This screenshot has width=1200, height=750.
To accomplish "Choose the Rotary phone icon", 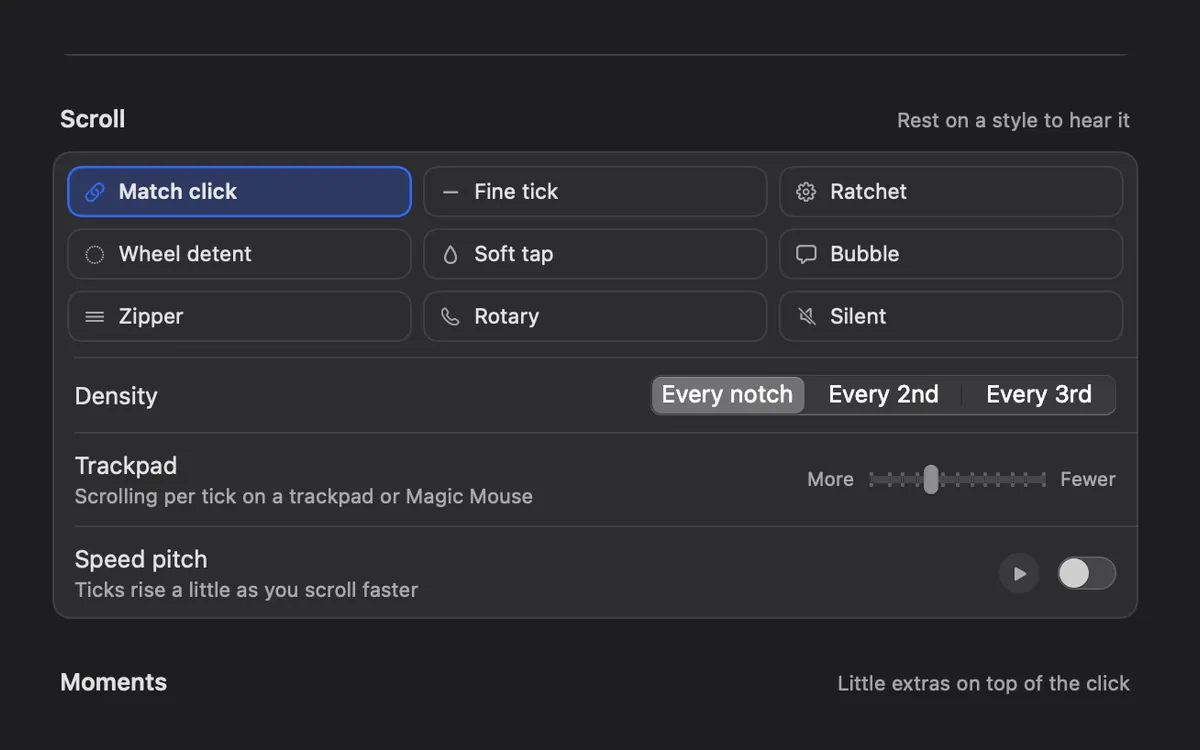I will (451, 317).
